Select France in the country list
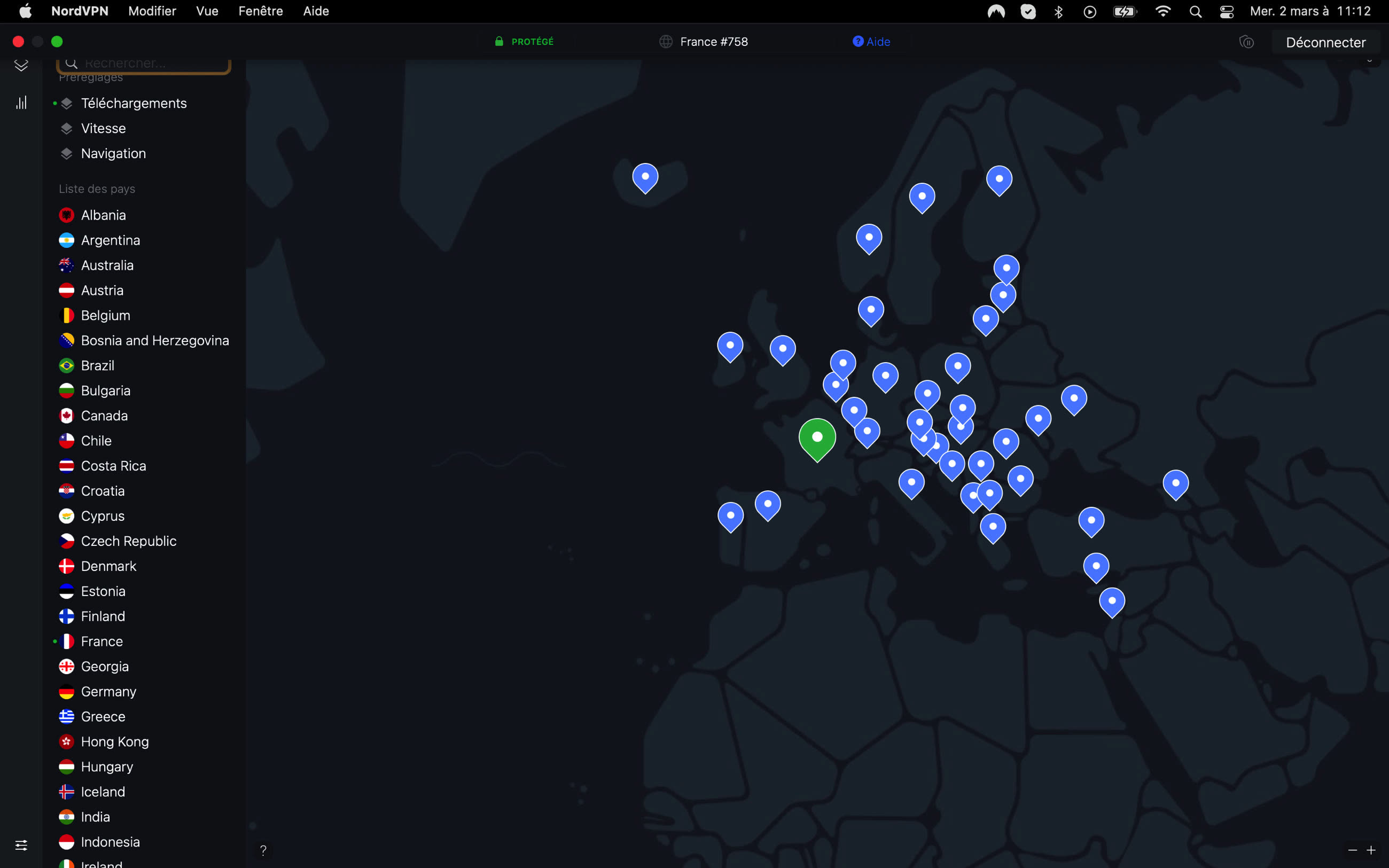Screen dimensions: 1389x868 [x=102, y=641]
